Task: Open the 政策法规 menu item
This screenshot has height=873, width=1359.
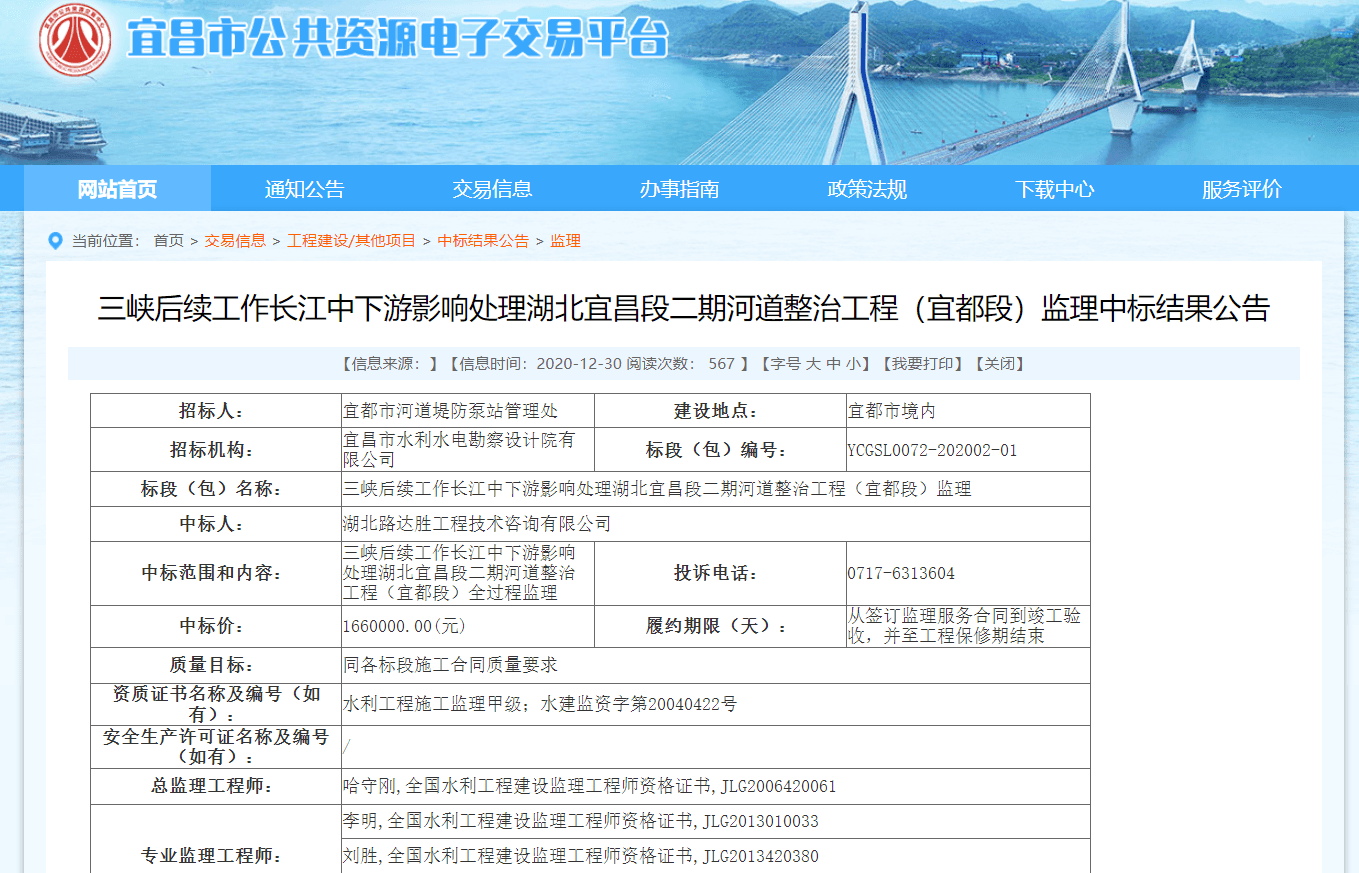Action: tap(867, 189)
